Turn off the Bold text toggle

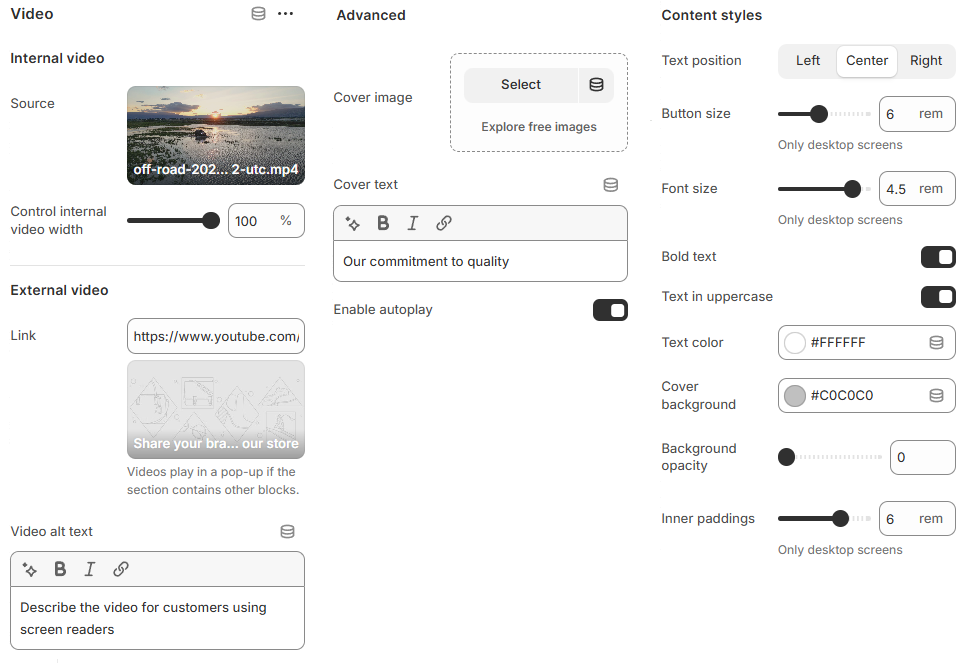tap(937, 257)
